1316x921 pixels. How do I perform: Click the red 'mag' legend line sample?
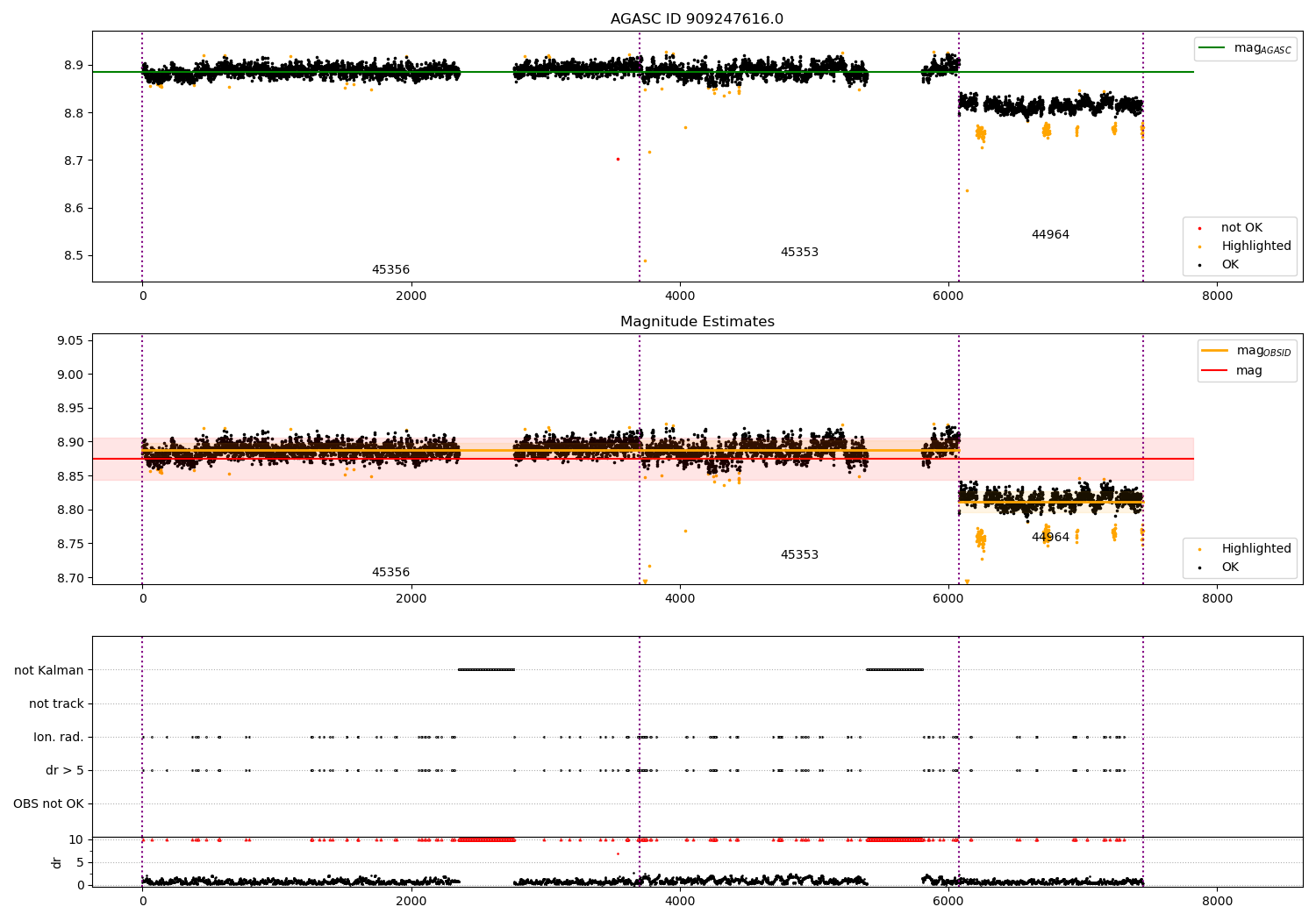pyautogui.click(x=1214, y=370)
